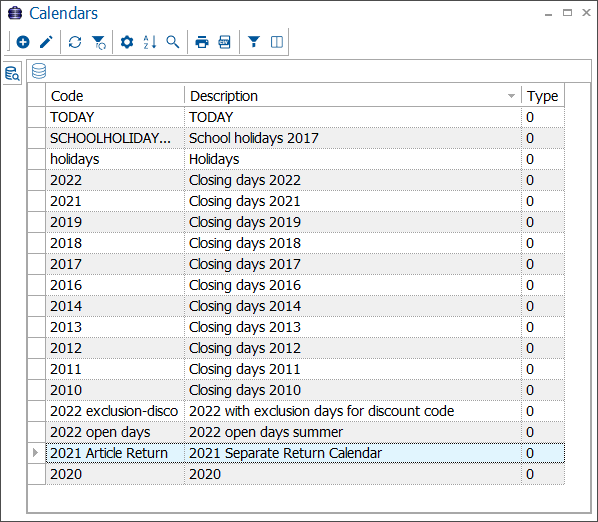Click the Calendars app icon in title bar
The height and width of the screenshot is (522, 598).
(15, 13)
